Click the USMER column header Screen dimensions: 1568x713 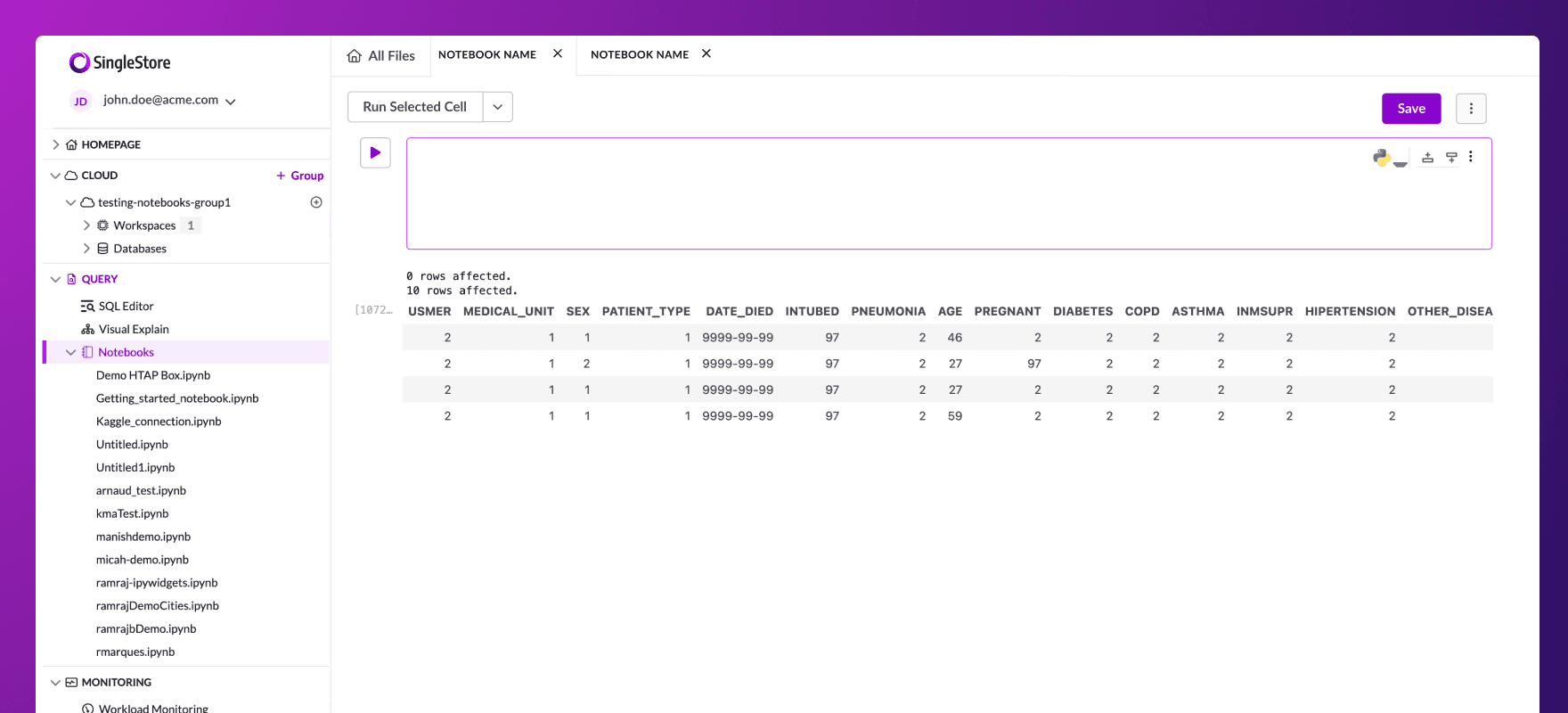click(x=429, y=311)
